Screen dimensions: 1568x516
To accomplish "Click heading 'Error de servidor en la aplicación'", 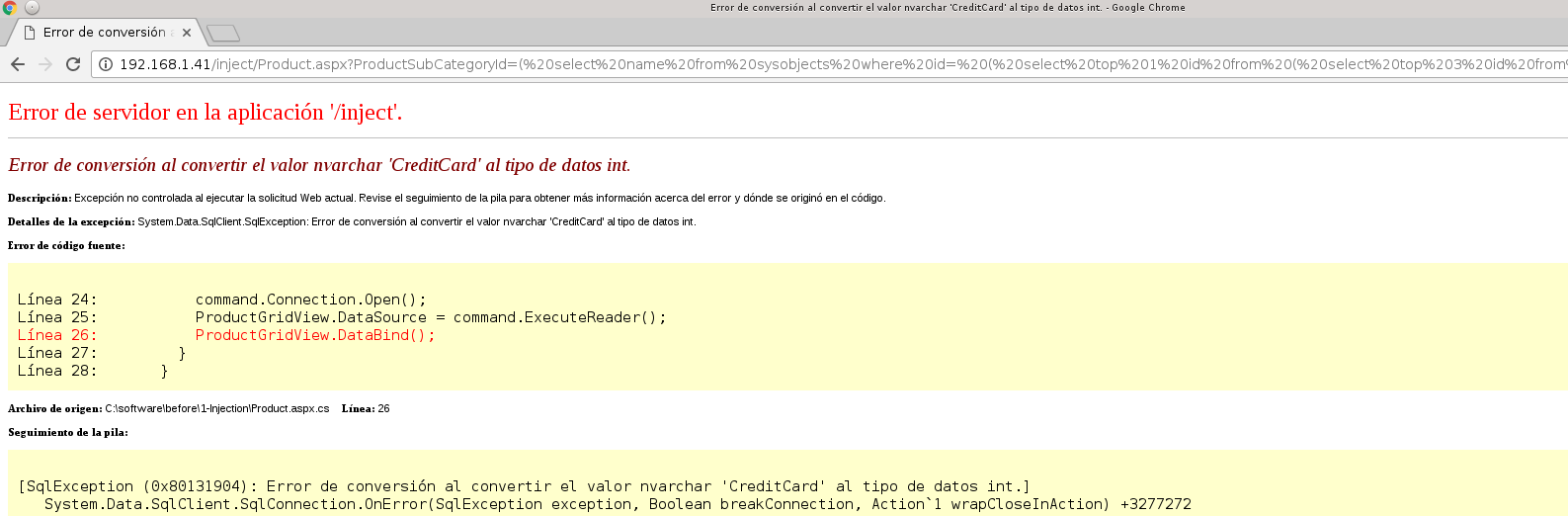I will (206, 113).
